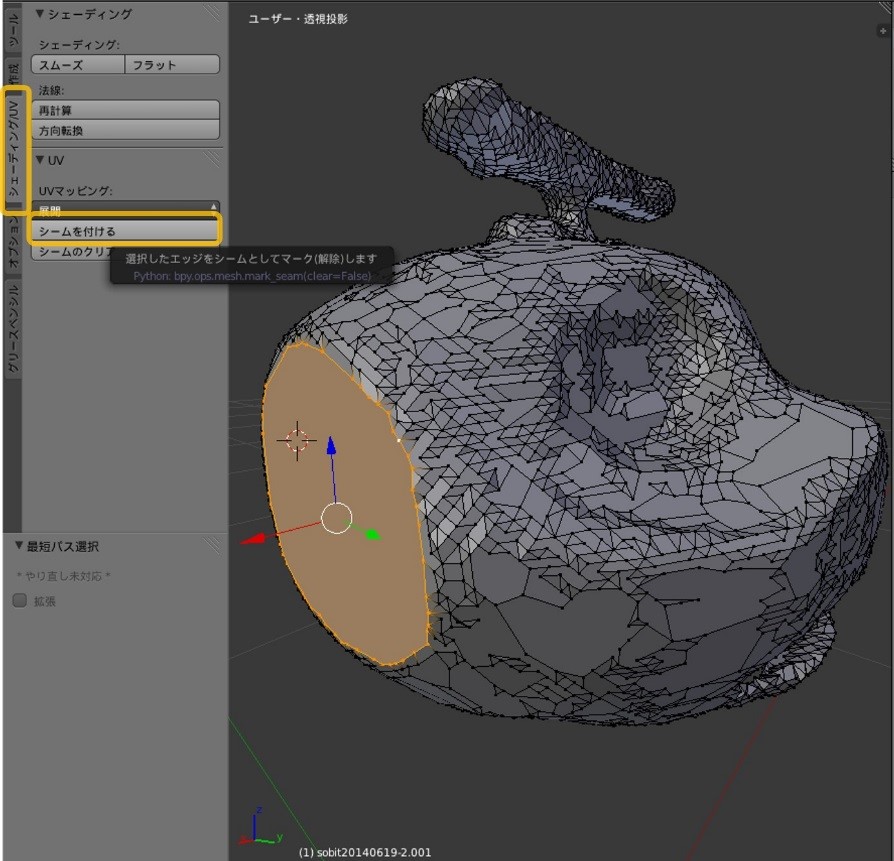Enable the 拡張 checkbox
Image resolution: width=894 pixels, height=861 pixels.
pos(20,601)
